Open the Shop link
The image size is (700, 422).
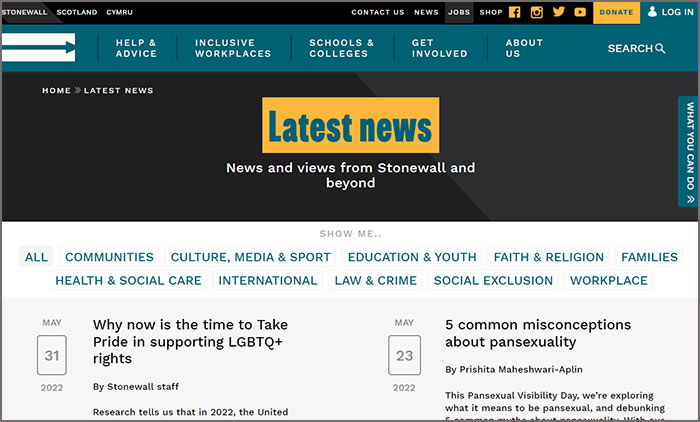pos(491,12)
